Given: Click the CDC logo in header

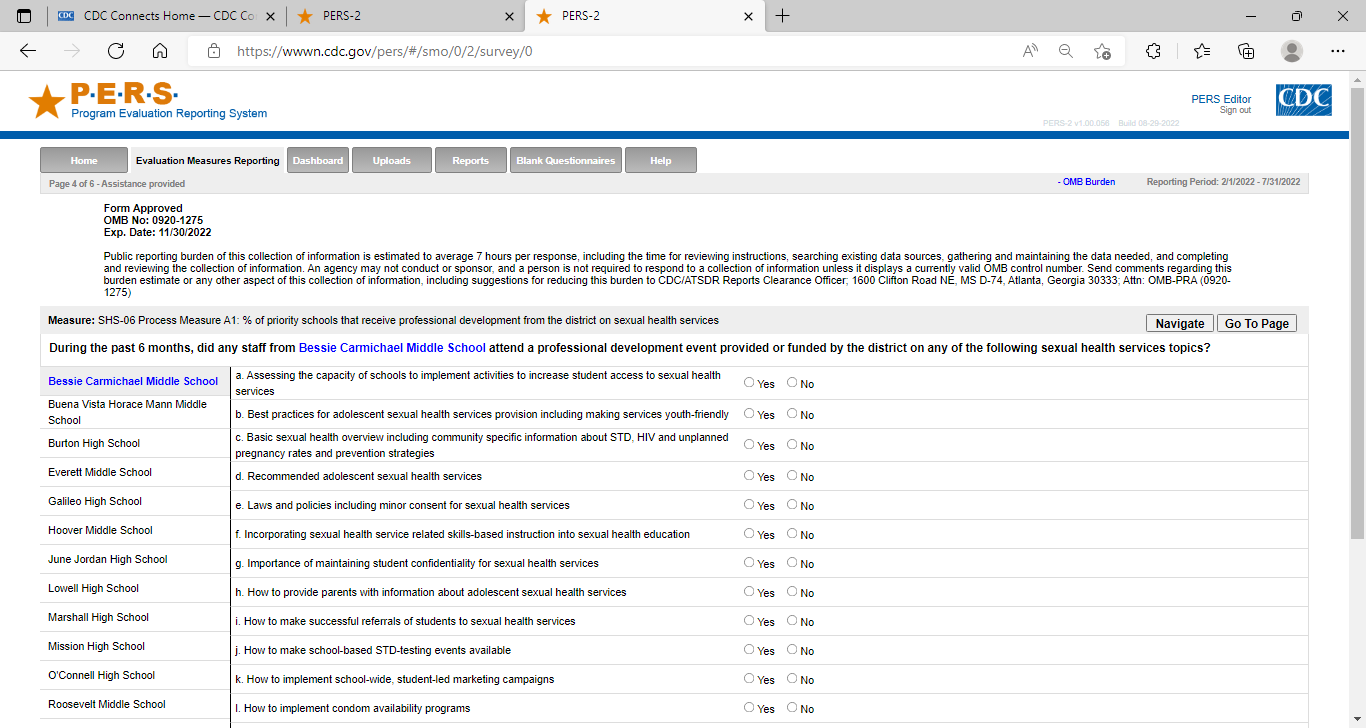Looking at the screenshot, I should pos(1303,100).
